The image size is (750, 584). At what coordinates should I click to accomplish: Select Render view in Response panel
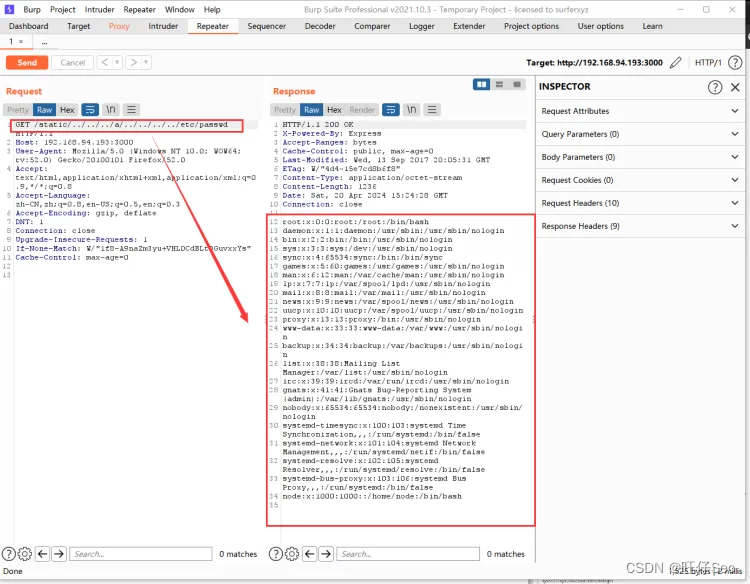click(362, 110)
